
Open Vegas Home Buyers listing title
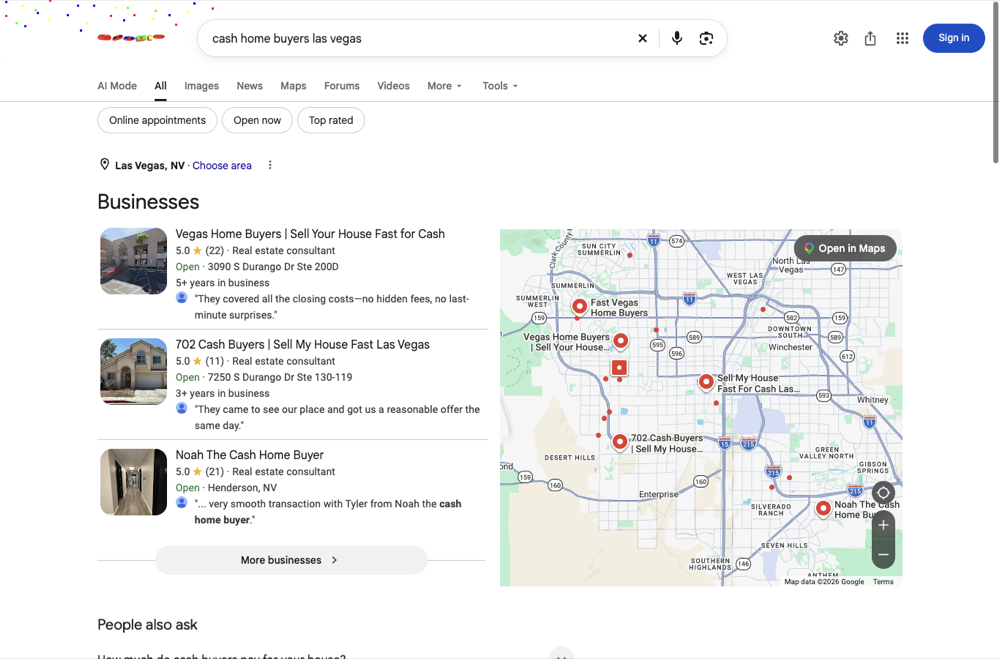coord(310,233)
